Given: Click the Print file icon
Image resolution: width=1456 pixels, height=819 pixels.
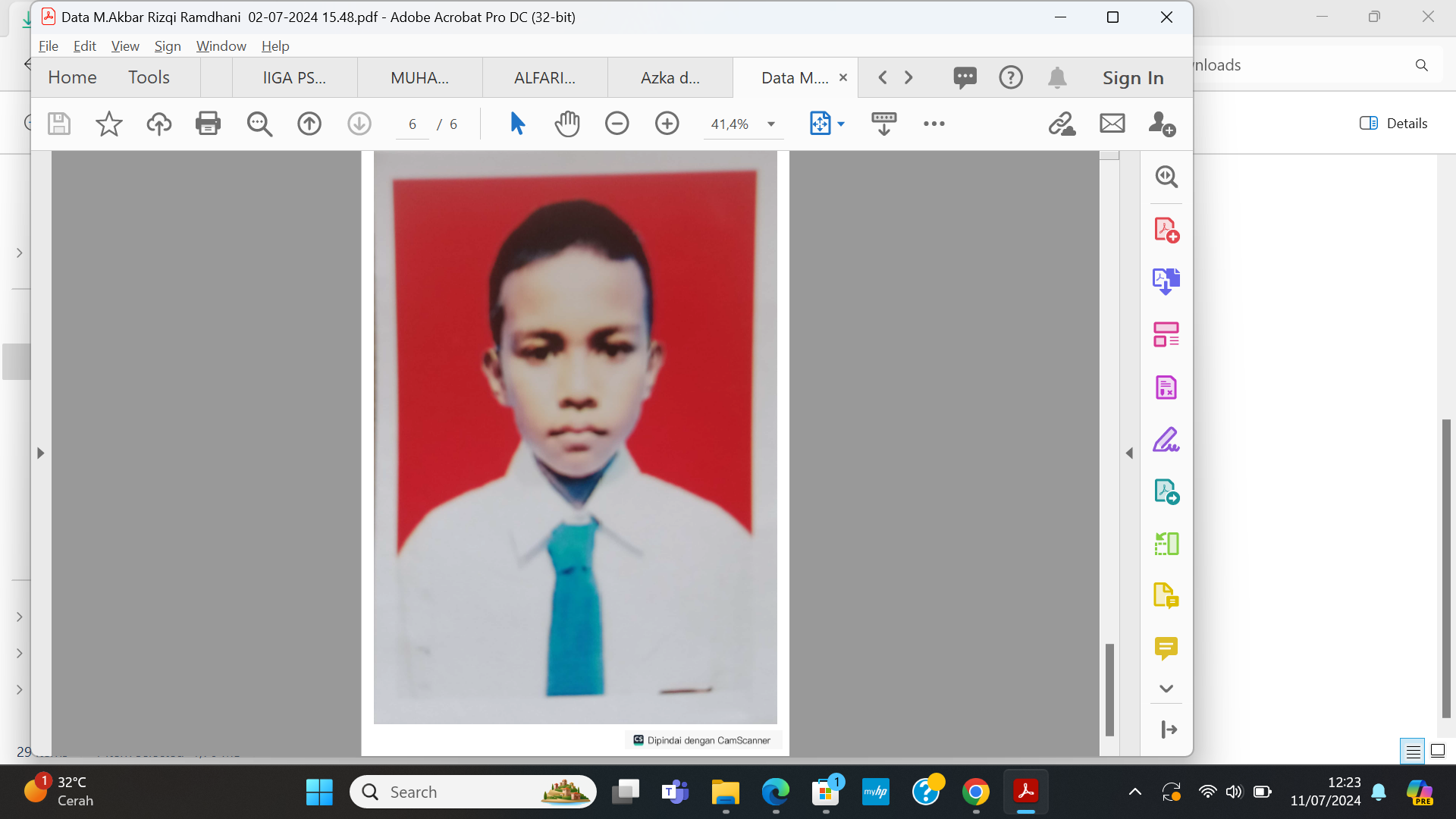Looking at the screenshot, I should [x=208, y=124].
